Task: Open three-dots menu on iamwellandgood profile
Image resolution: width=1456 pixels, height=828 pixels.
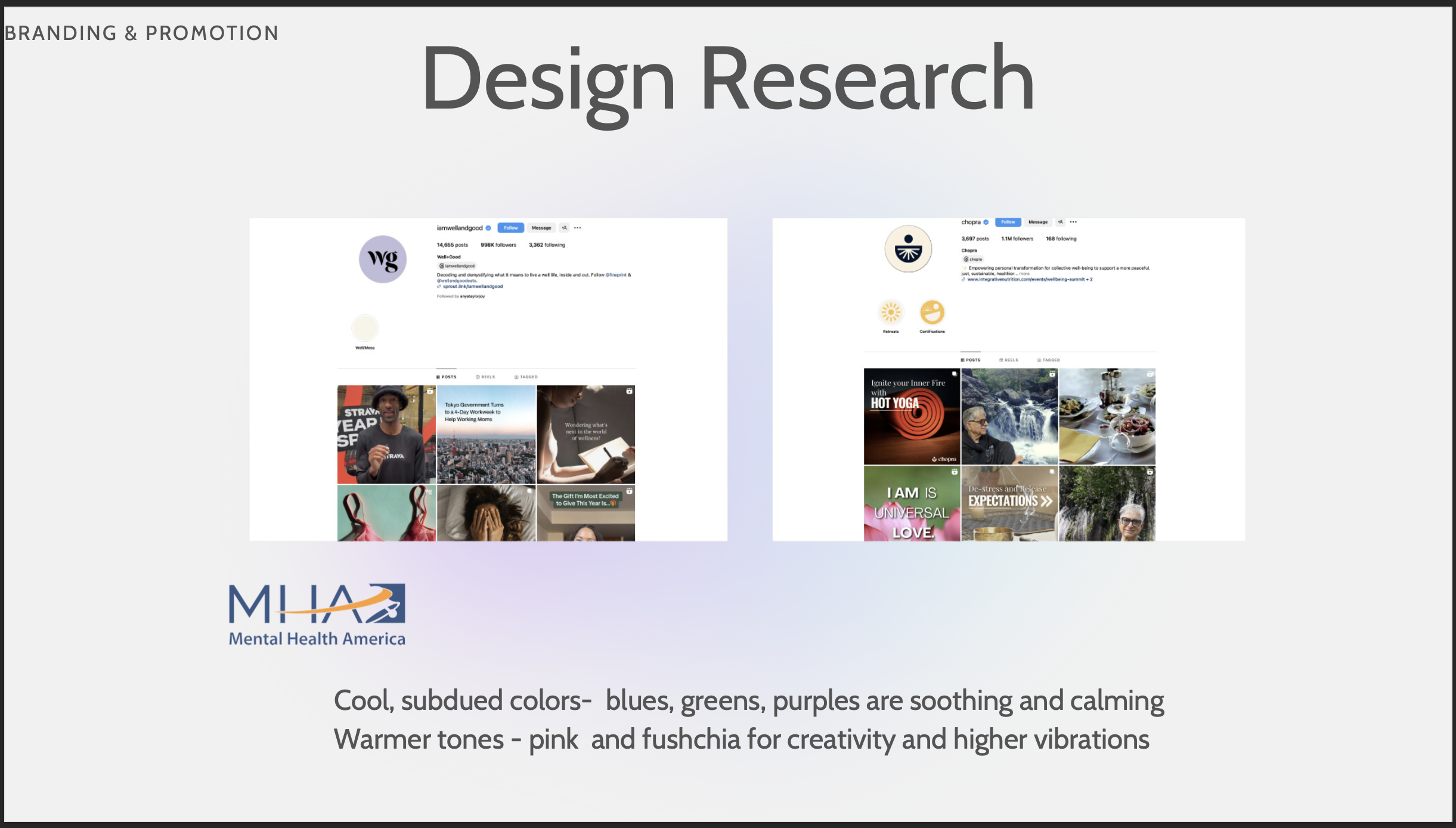Action: (x=578, y=228)
